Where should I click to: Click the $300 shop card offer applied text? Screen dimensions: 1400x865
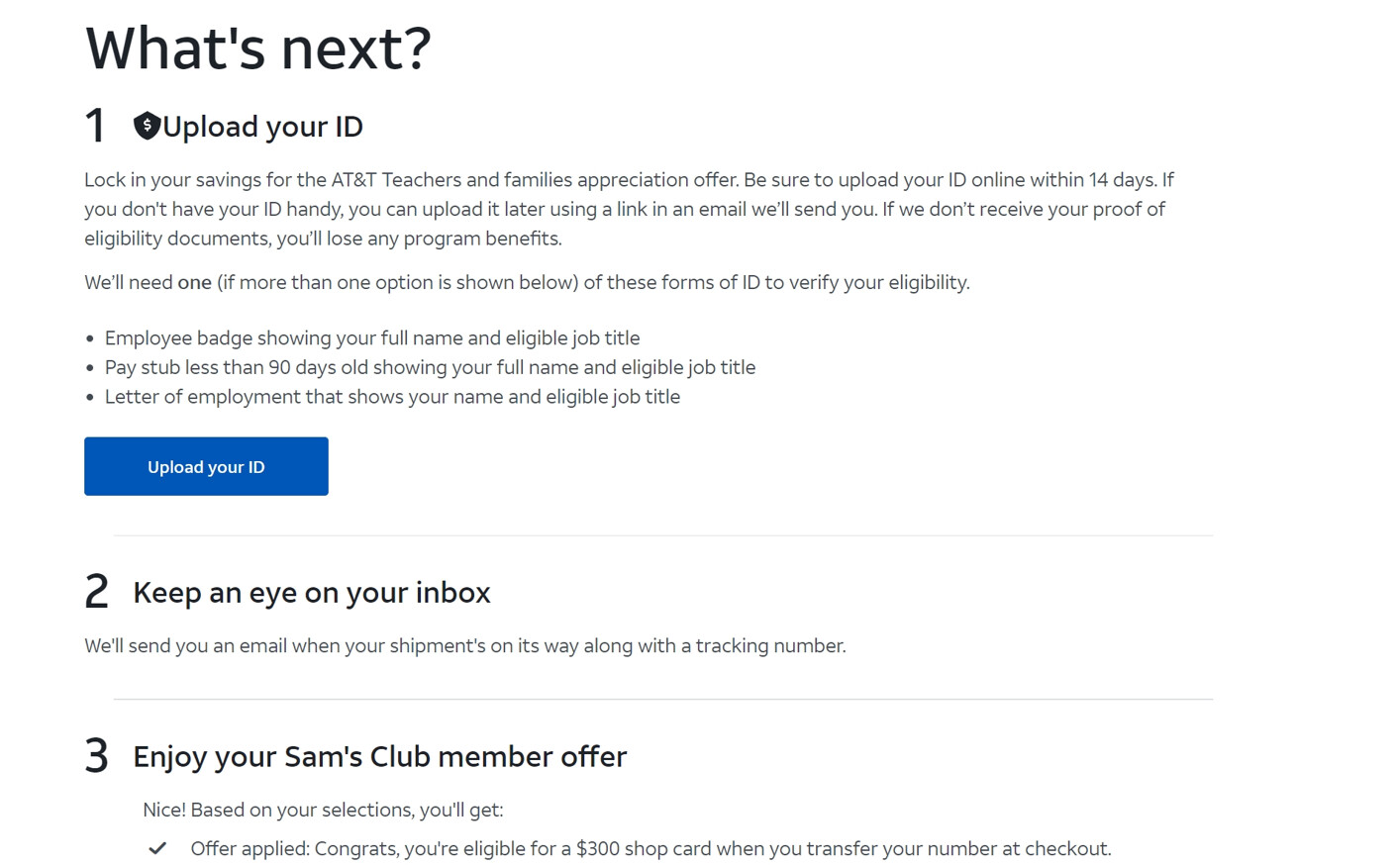[650, 848]
